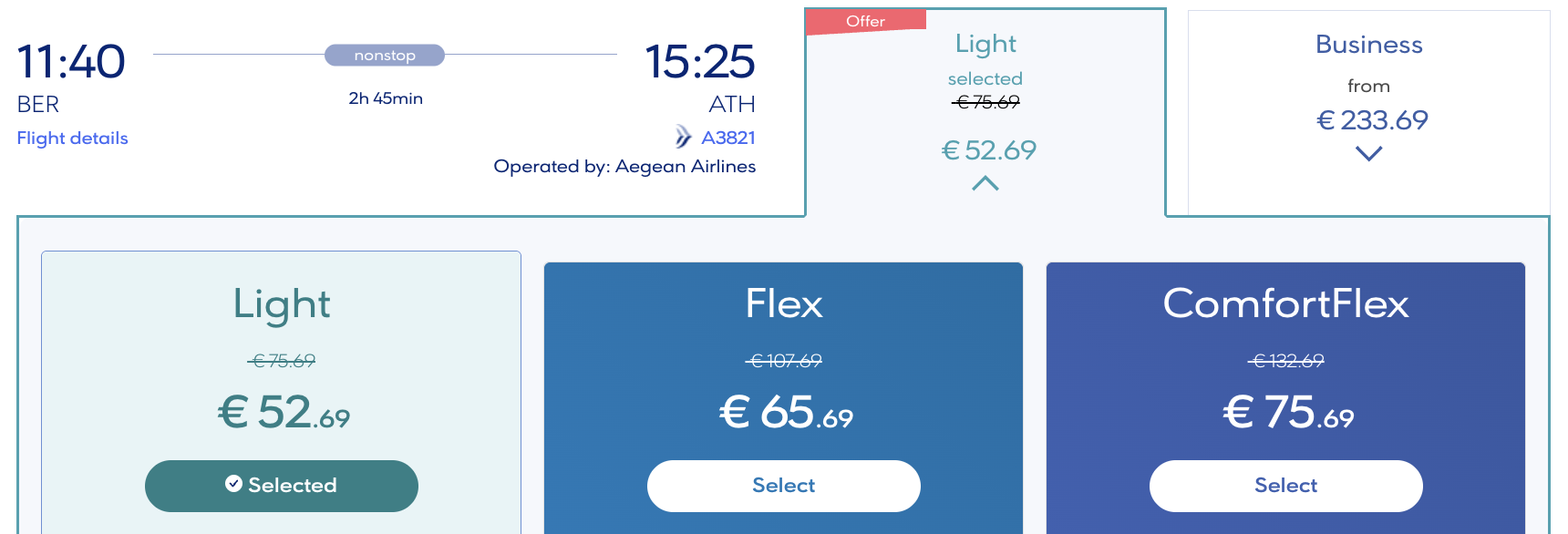
Task: Expand the Business fare chevron arrow
Action: click(1368, 154)
